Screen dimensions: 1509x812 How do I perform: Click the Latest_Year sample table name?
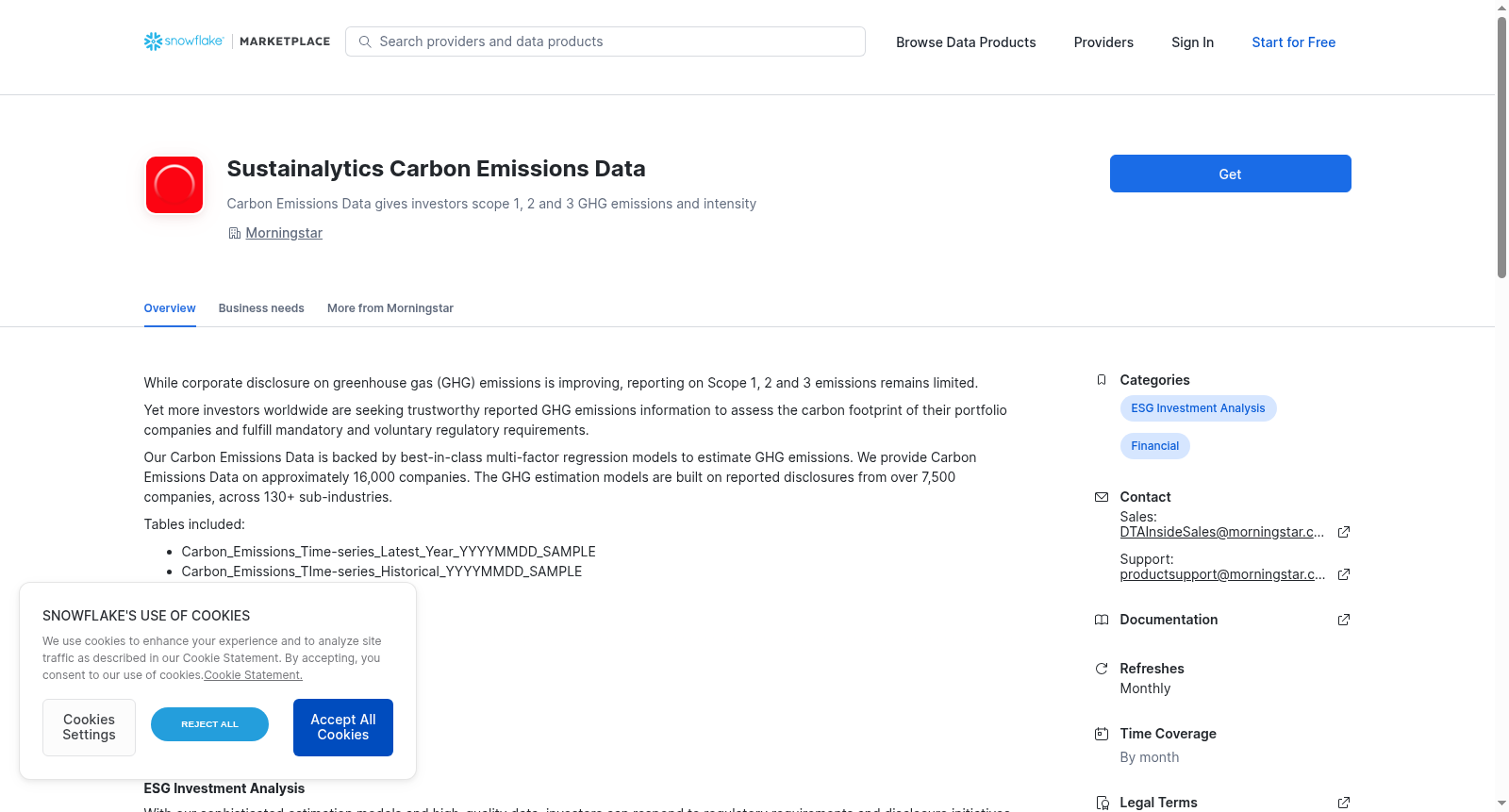389,552
